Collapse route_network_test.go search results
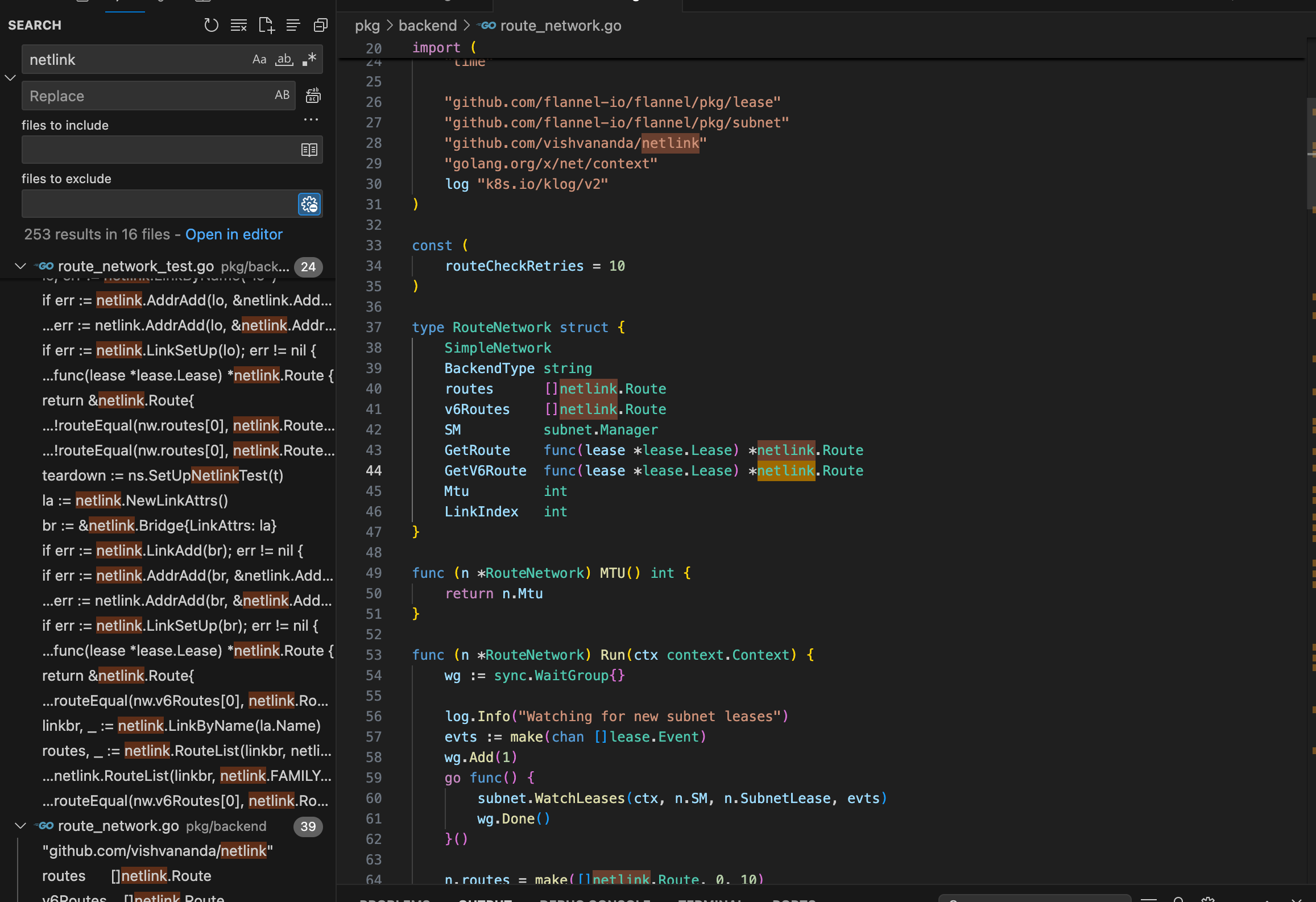This screenshot has height=902, width=1316. 20,266
